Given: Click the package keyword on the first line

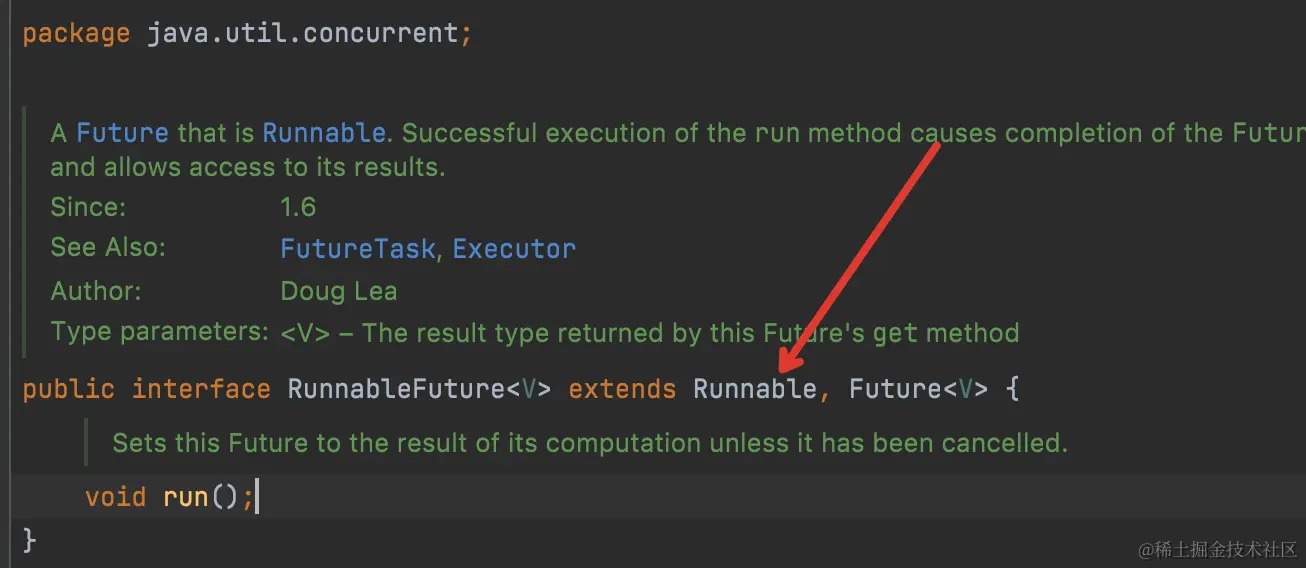Looking at the screenshot, I should pyautogui.click(x=76, y=33).
